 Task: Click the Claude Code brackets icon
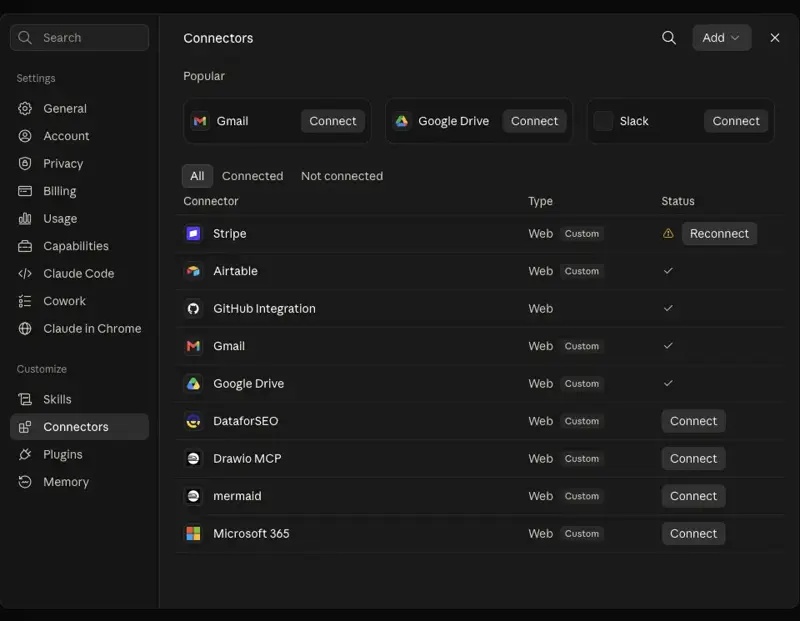coord(25,274)
